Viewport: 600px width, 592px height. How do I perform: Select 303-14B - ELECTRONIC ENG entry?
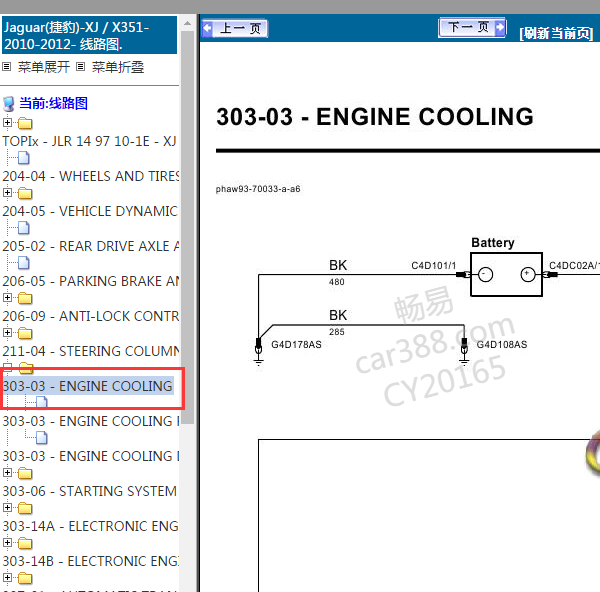91,561
